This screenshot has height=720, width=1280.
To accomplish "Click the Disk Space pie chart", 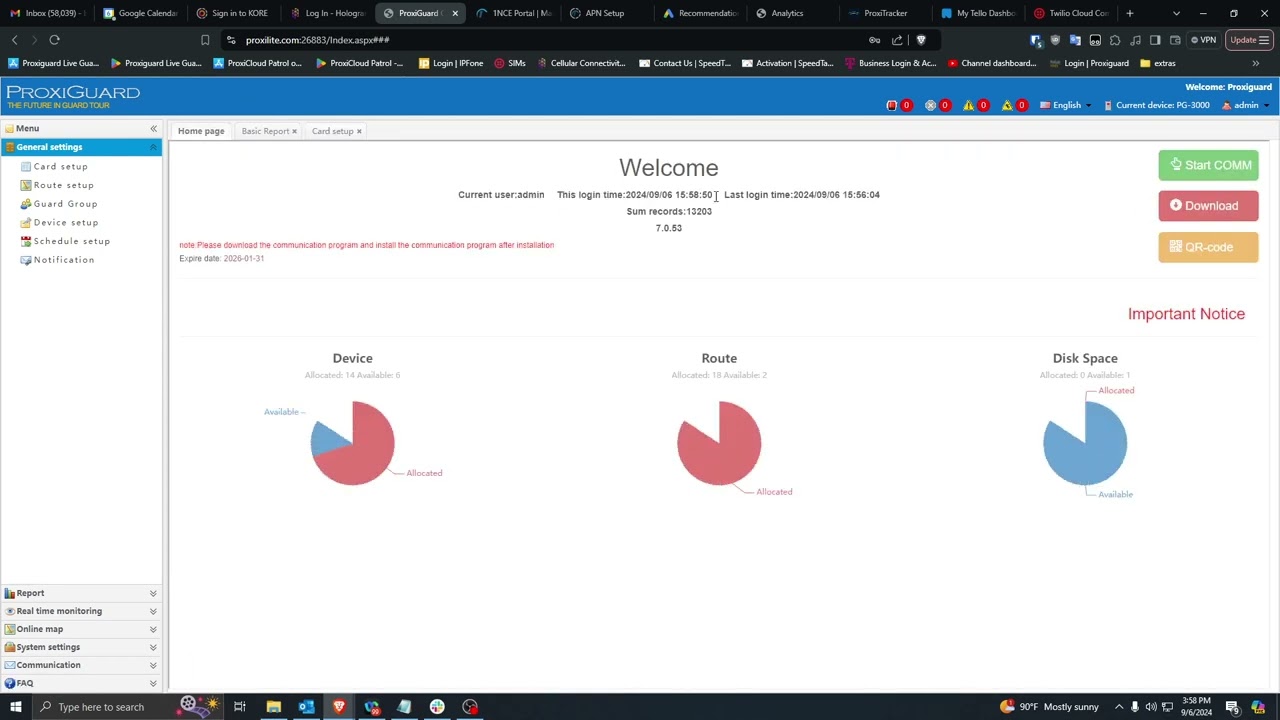I will coord(1085,443).
